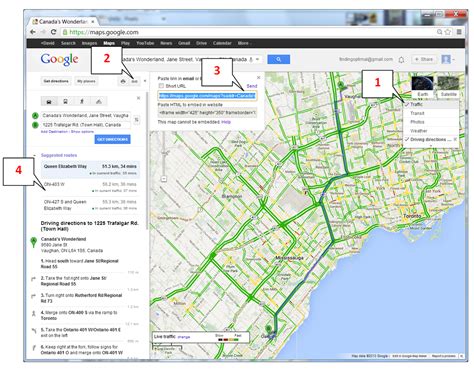Close the link sharing popup
Image resolution: width=474 pixels, height=370 pixels.
coord(259,77)
